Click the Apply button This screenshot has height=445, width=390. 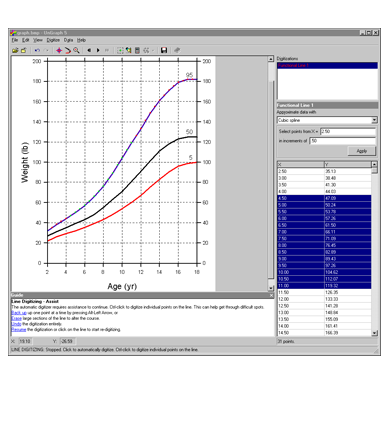click(x=362, y=151)
